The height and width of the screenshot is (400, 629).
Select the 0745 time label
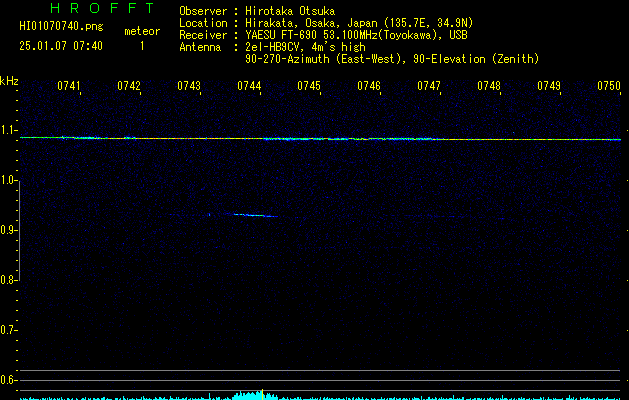pos(309,86)
